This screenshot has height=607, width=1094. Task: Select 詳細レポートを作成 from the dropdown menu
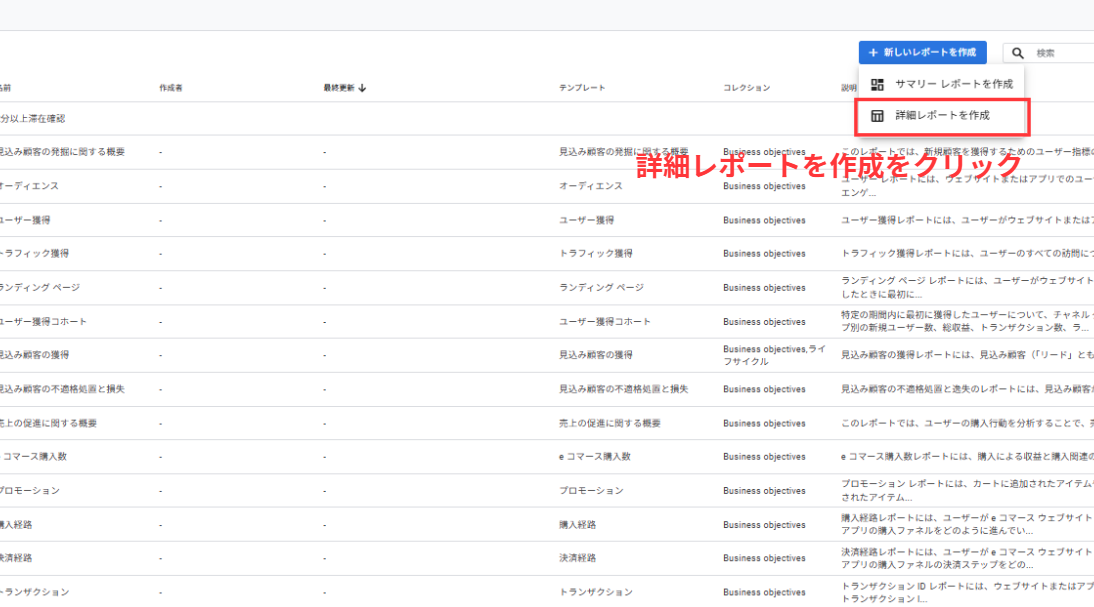(x=942, y=116)
